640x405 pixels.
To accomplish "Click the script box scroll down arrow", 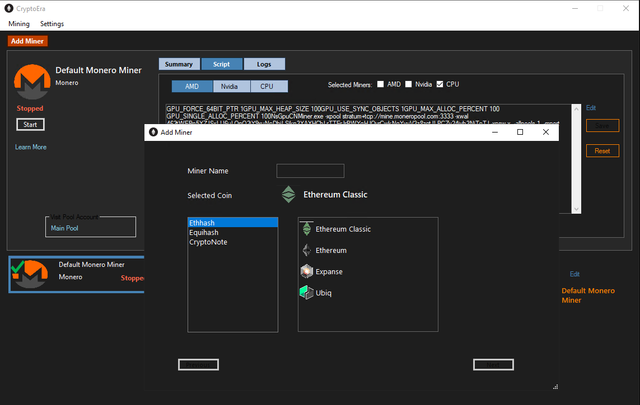I will tap(576, 209).
